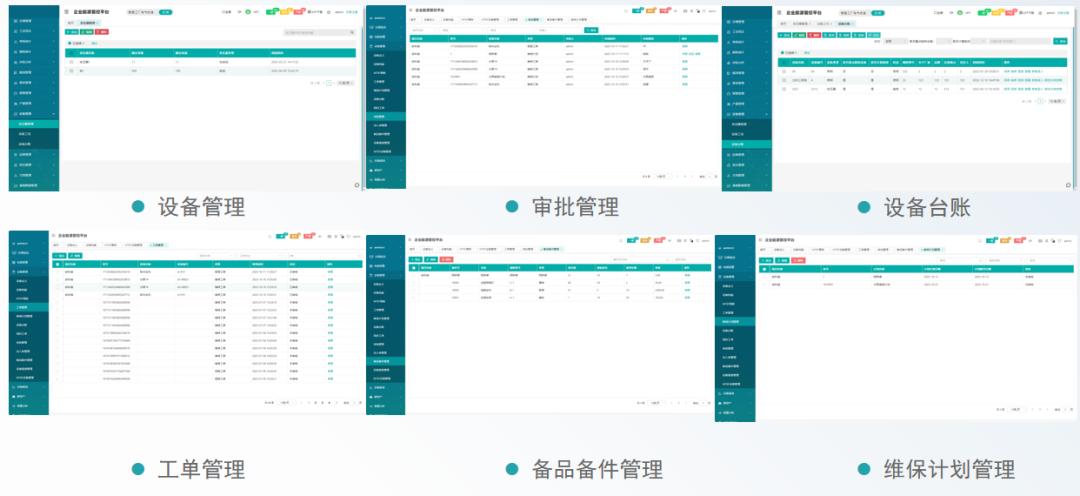The height and width of the screenshot is (496, 1080).
Task: Open page-size dropdown in 设备台账 pagination
Action: pos(1057,101)
